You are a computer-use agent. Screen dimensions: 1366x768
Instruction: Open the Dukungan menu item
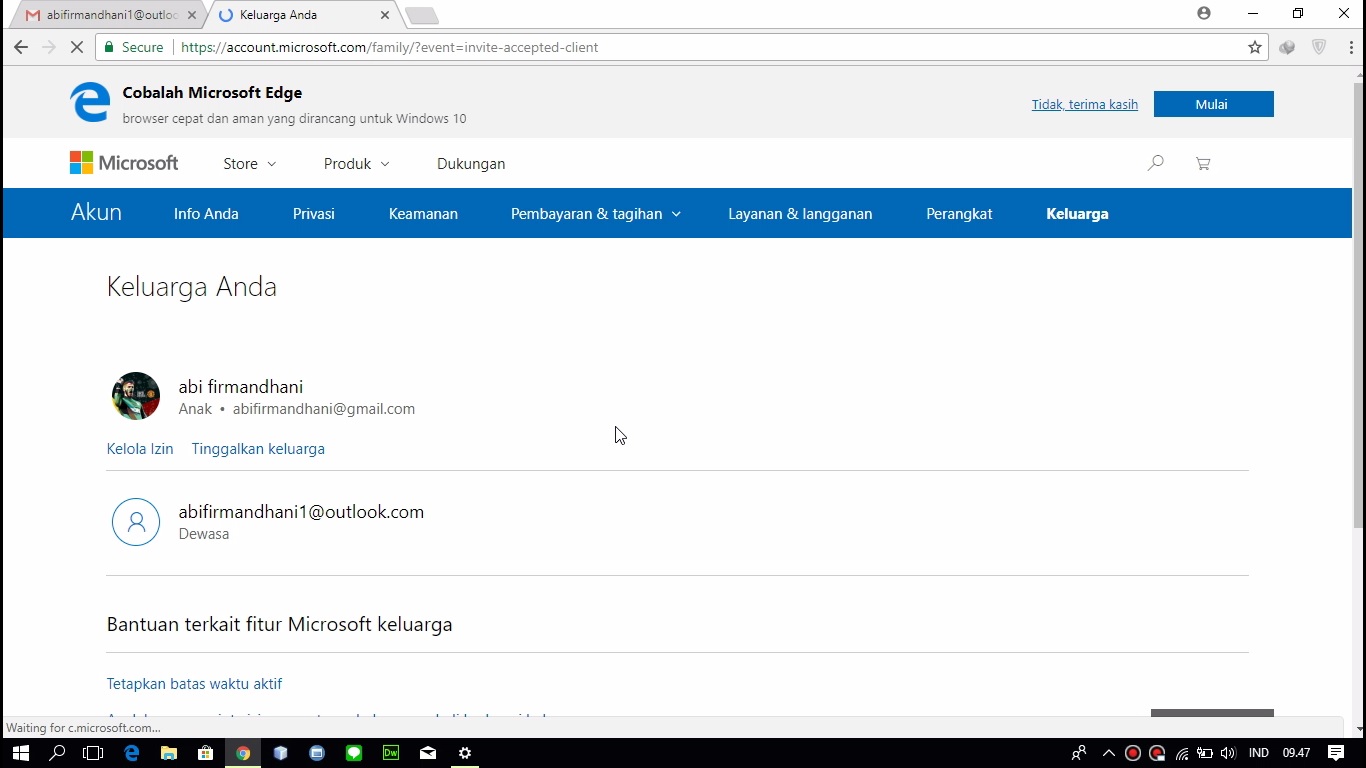tap(471, 164)
